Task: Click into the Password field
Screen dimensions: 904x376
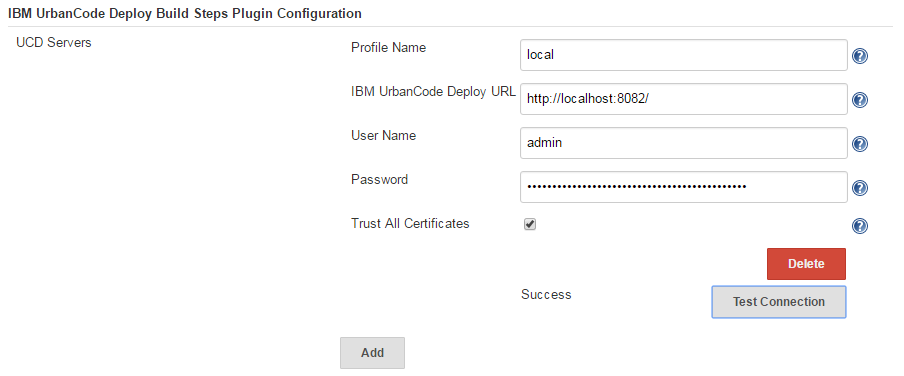Action: [684, 187]
